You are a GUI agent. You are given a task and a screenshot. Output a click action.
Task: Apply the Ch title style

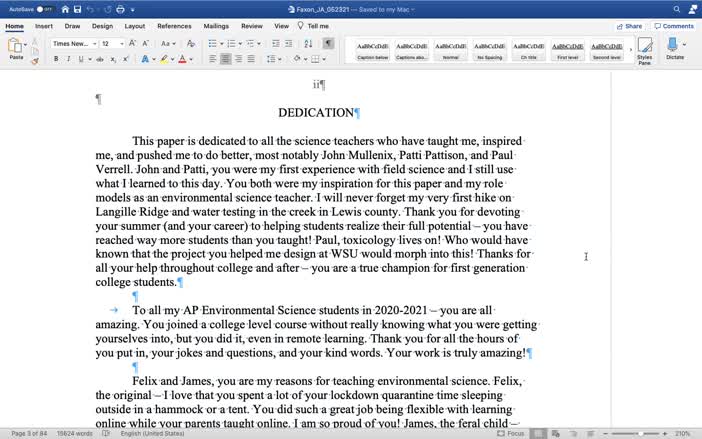click(x=528, y=51)
